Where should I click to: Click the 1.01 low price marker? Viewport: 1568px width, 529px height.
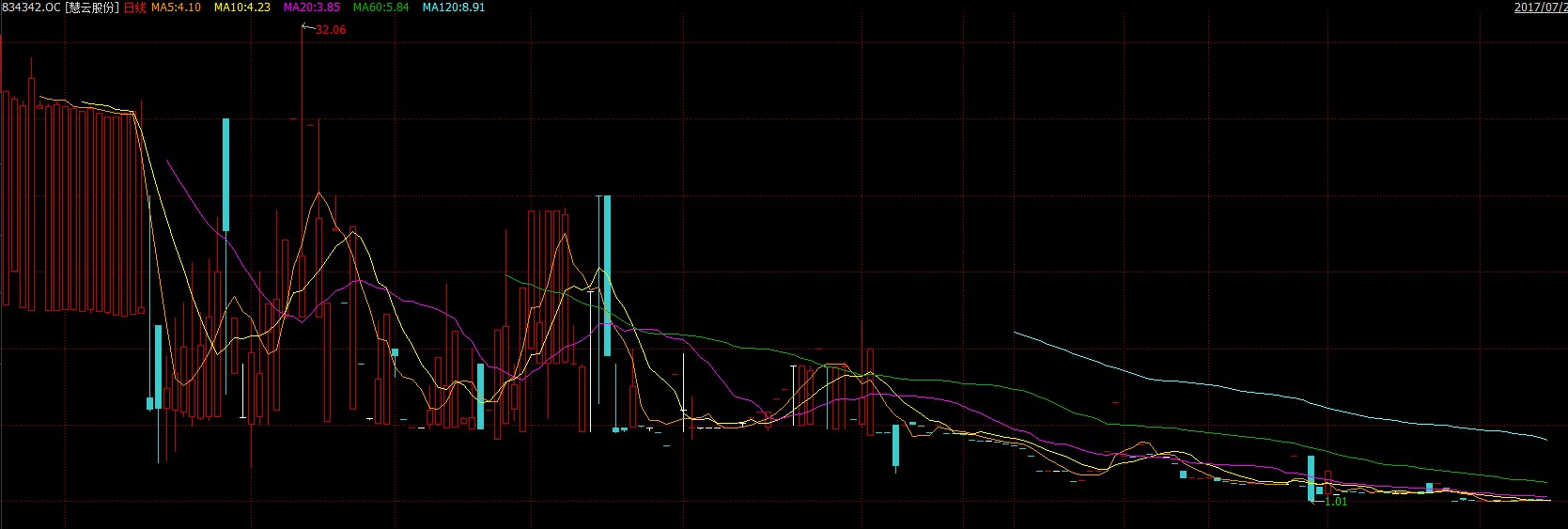click(x=1336, y=502)
